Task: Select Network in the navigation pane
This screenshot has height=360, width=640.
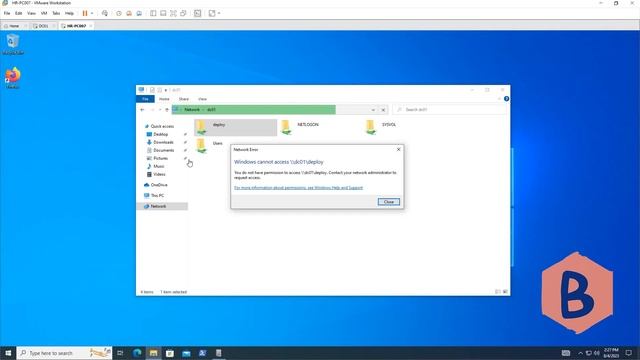Action: [x=162, y=206]
